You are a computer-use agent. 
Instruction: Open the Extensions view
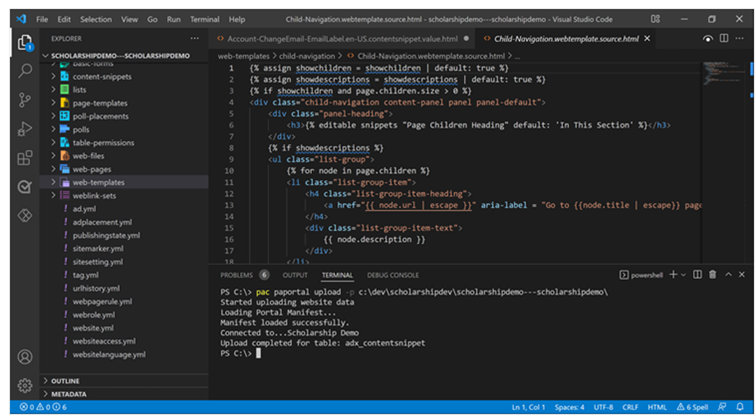(25, 158)
